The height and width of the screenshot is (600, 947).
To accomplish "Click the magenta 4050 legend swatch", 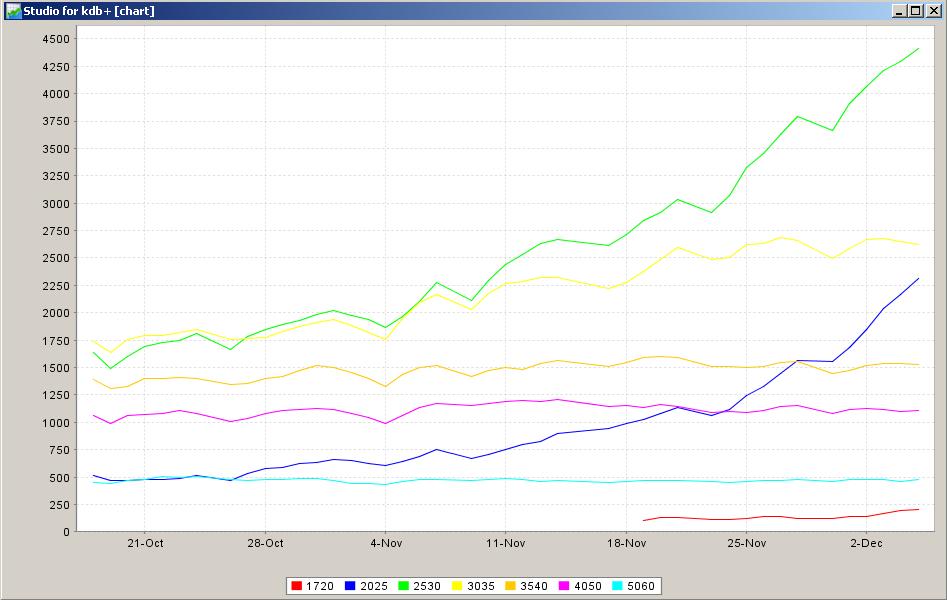I will point(564,585).
